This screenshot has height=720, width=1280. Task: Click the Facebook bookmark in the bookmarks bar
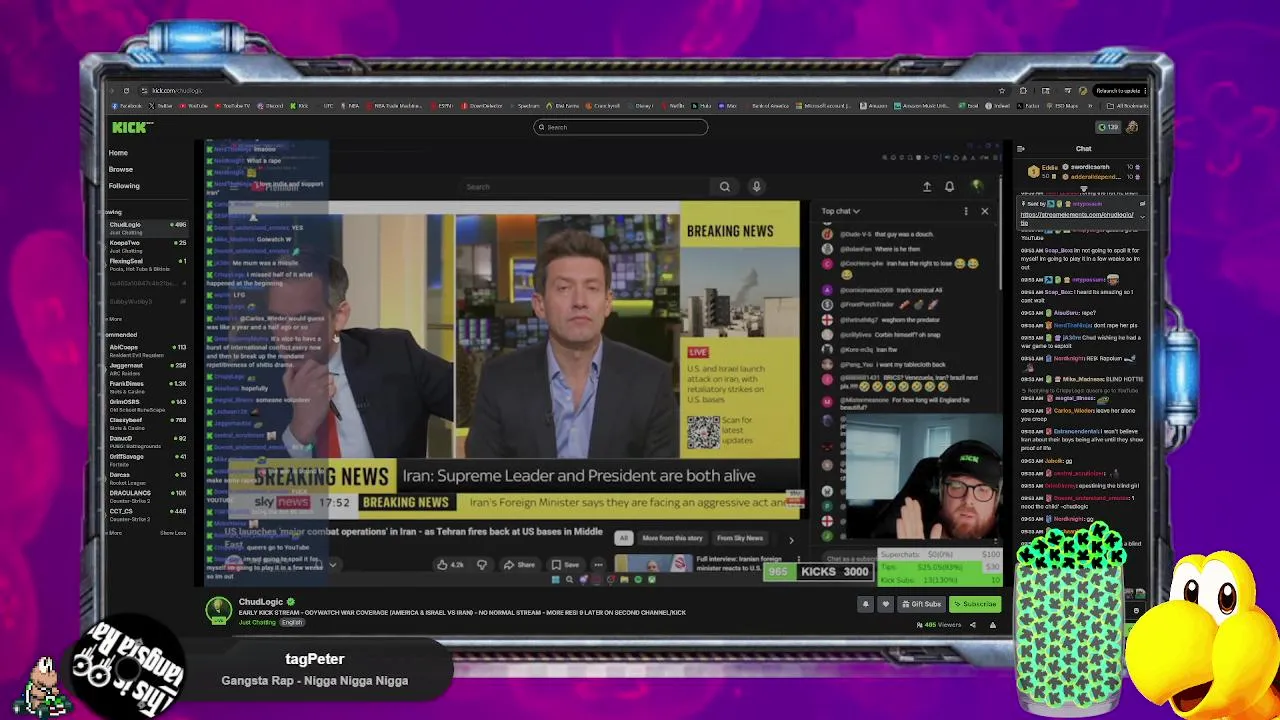pos(127,105)
